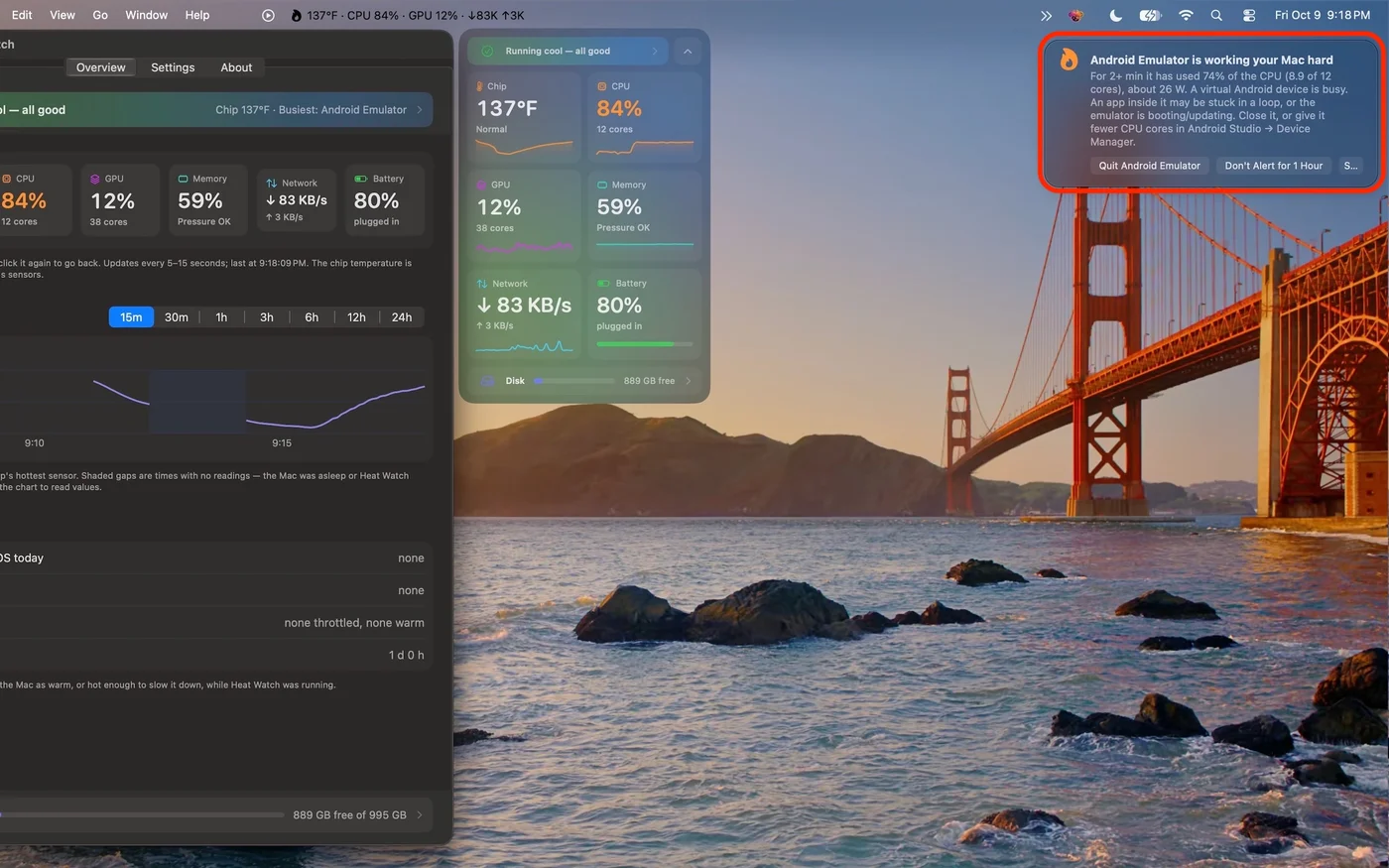The height and width of the screenshot is (868, 1389).
Task: Click the play circle icon in the menu bar
Action: click(268, 15)
